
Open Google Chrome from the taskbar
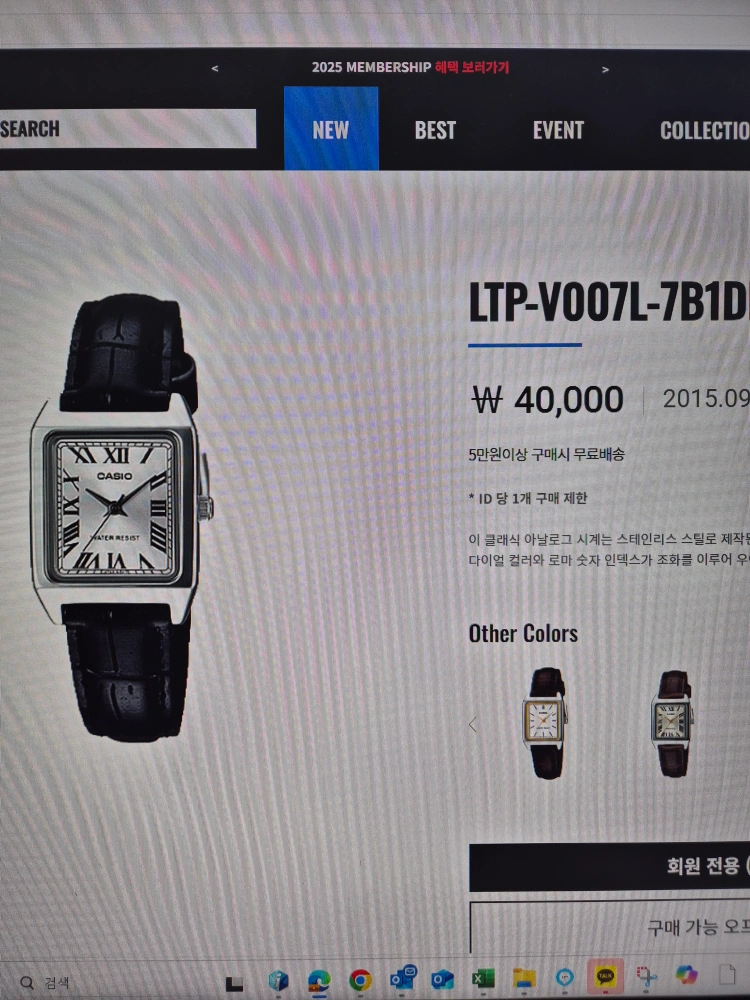click(x=360, y=979)
